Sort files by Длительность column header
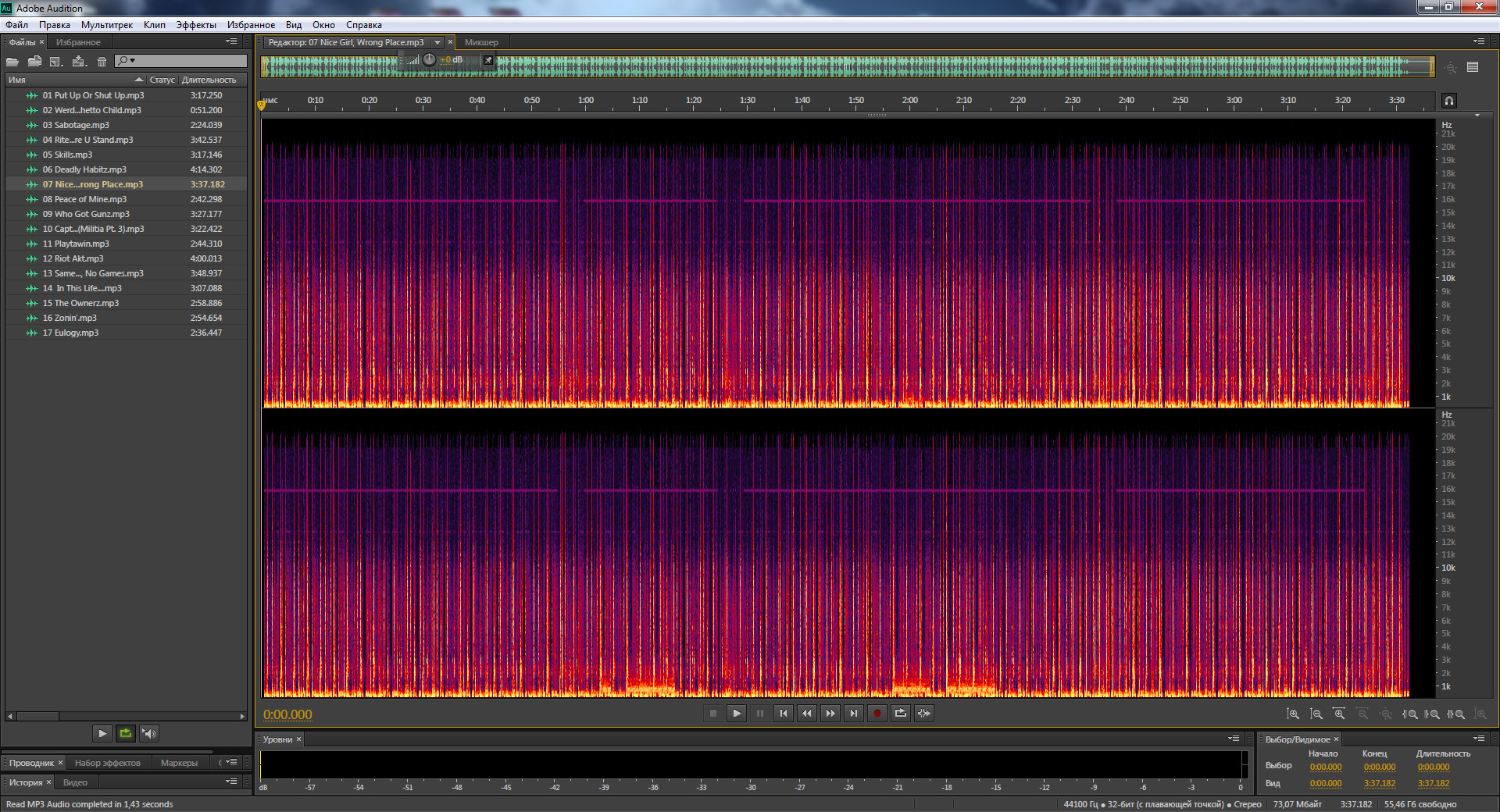 (209, 80)
